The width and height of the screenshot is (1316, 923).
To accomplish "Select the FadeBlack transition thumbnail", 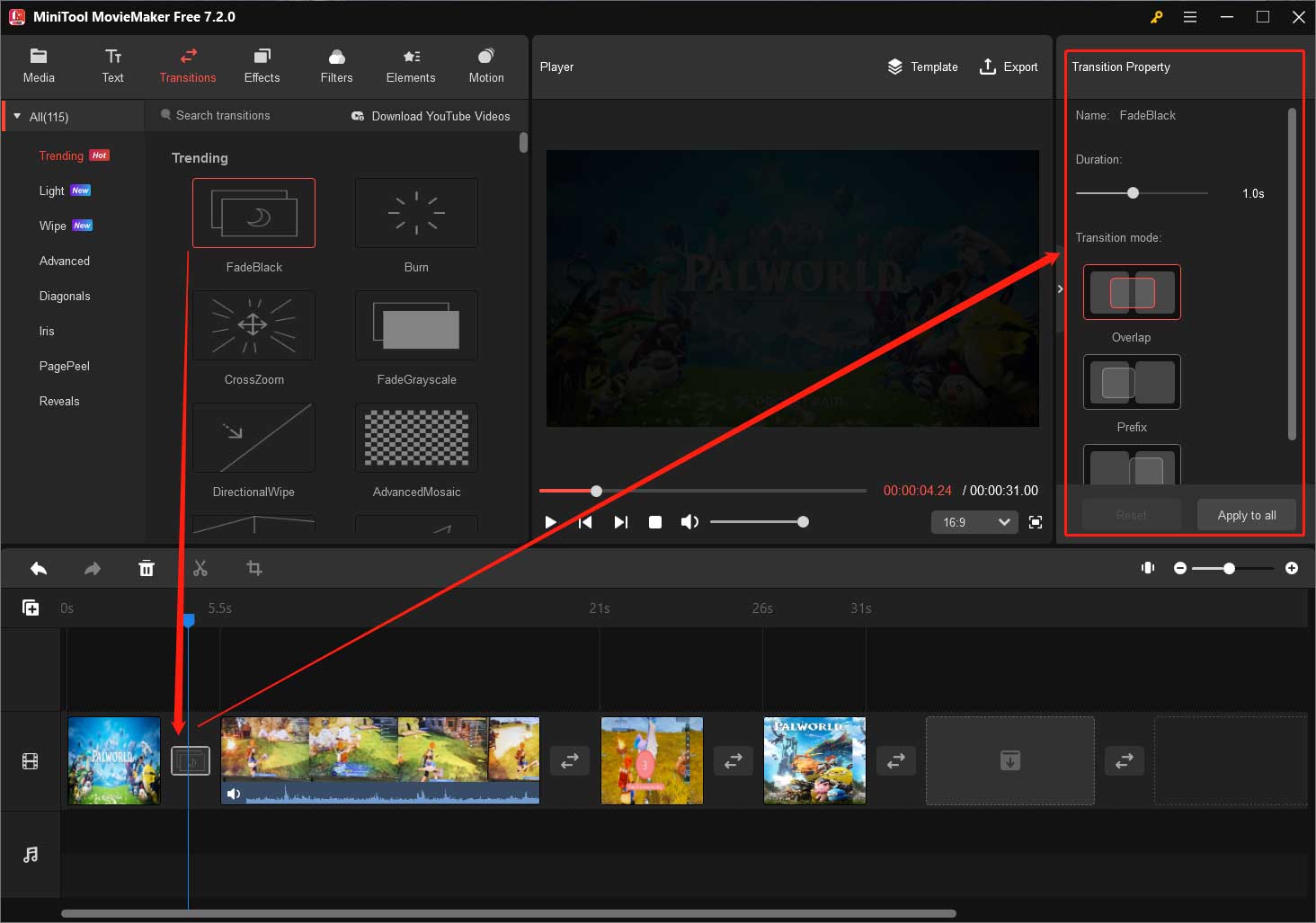I will (x=254, y=213).
